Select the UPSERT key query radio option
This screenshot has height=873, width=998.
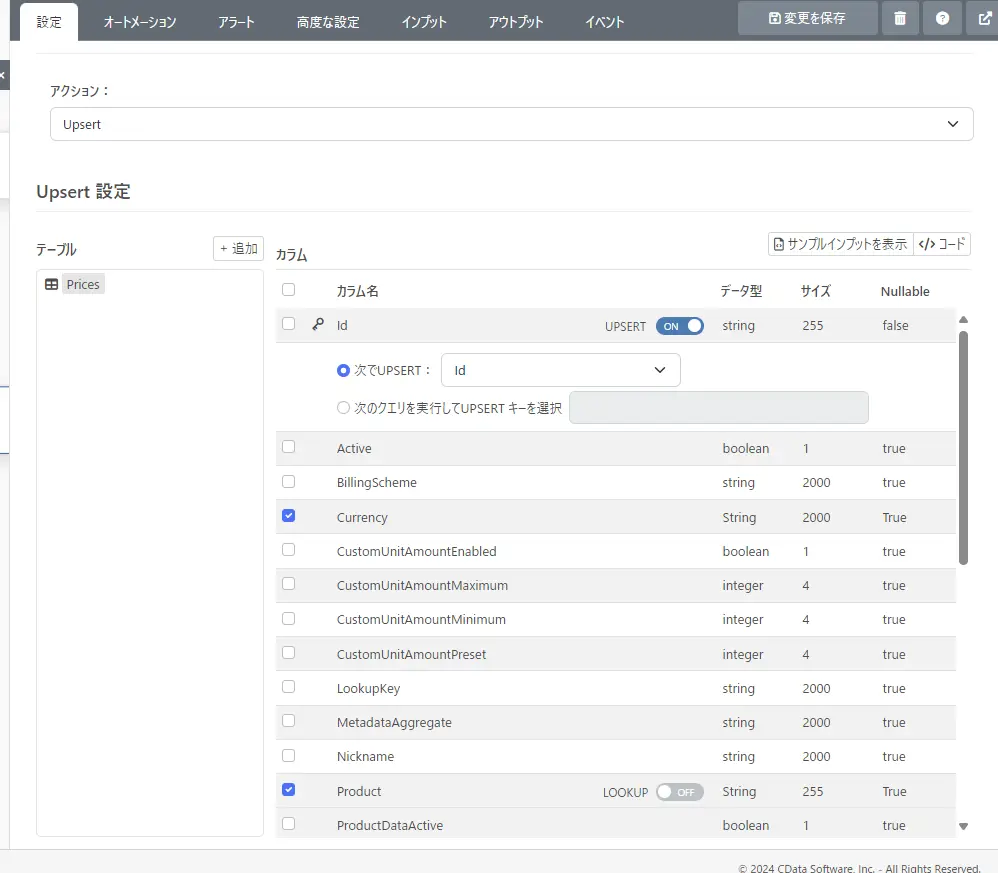coord(344,408)
